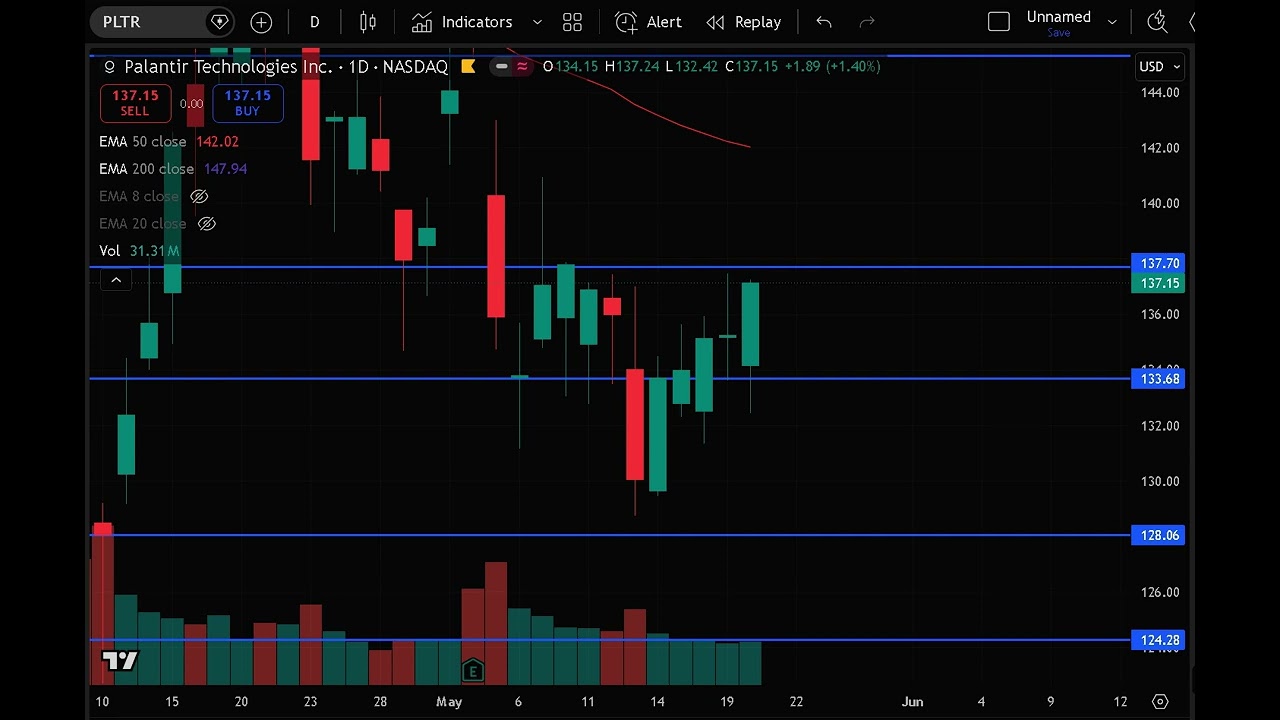The image size is (1280, 720).
Task: Click the Unnamed layout name
Action: [1058, 17]
